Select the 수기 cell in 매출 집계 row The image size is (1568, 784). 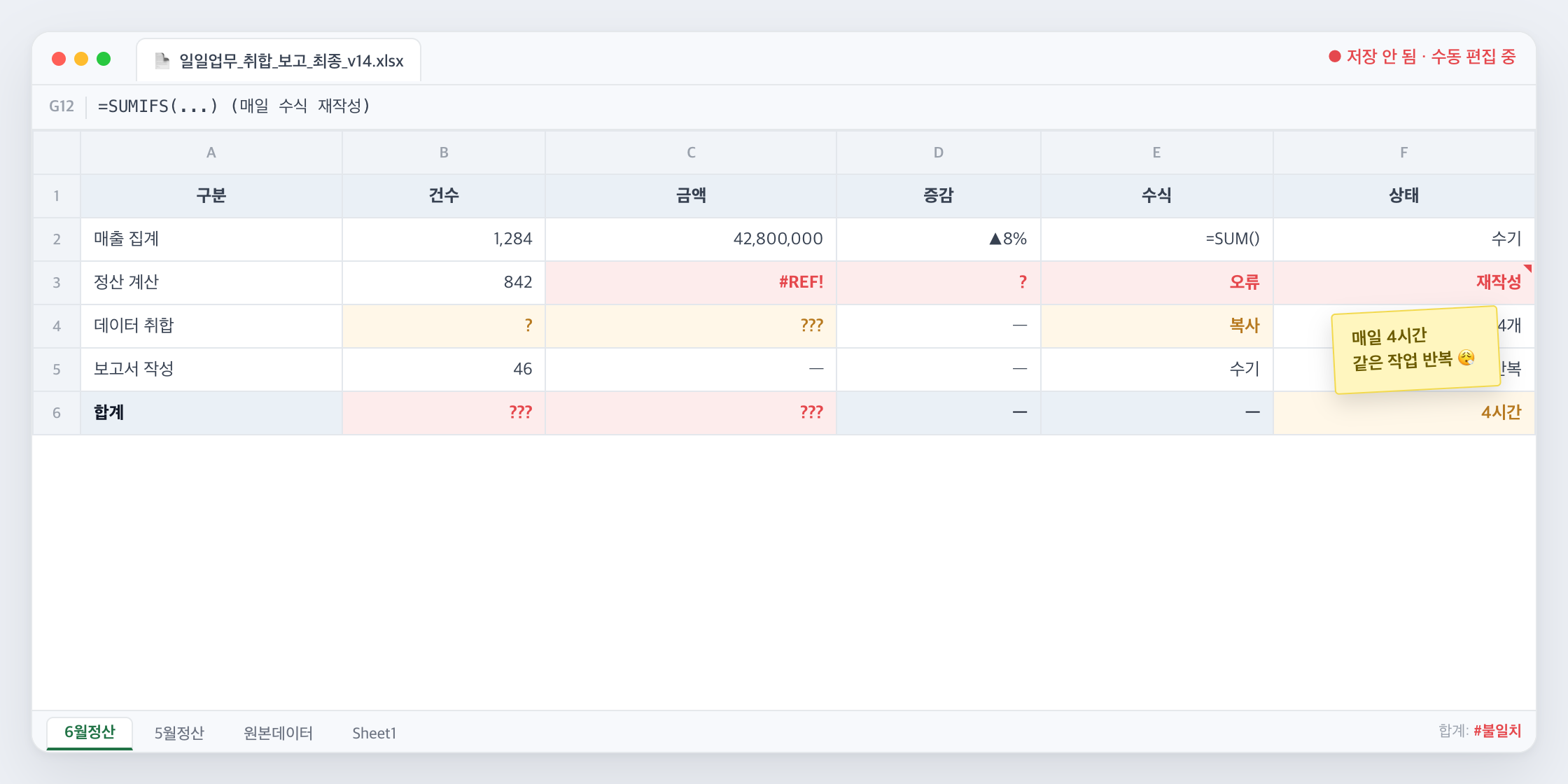(x=1403, y=239)
